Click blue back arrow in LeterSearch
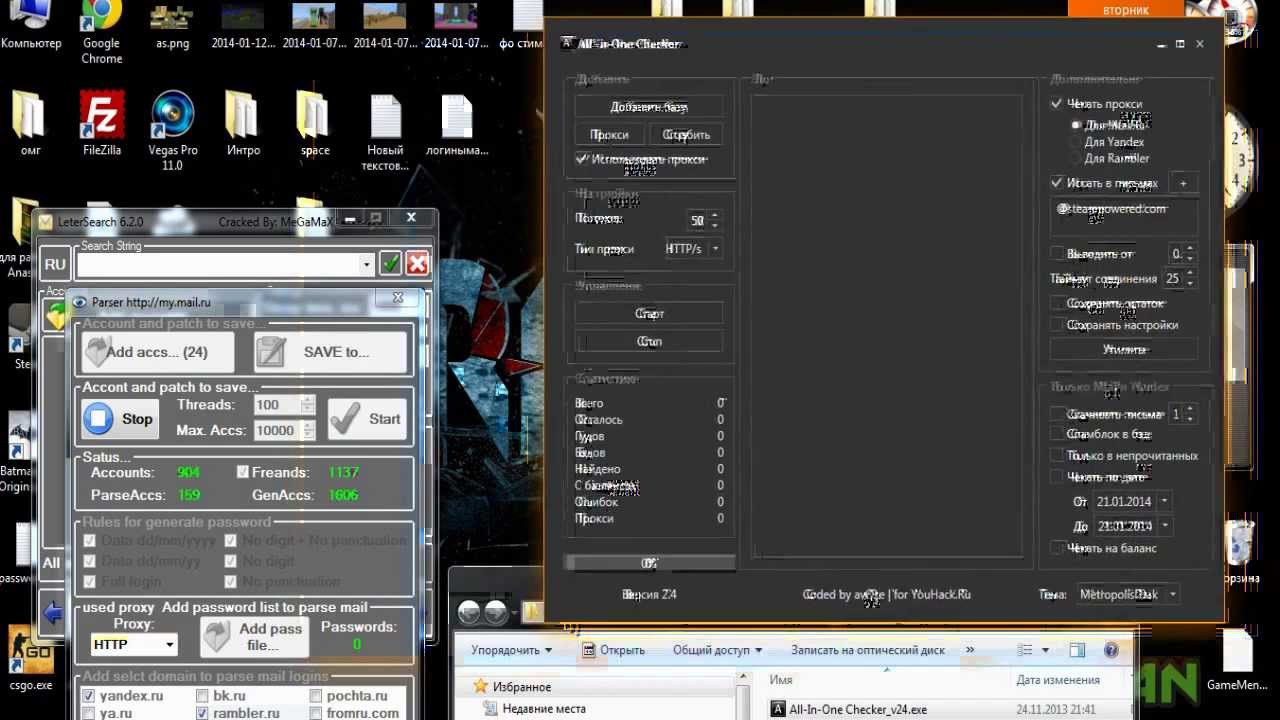Viewport: 1280px width, 720px height. coord(53,611)
